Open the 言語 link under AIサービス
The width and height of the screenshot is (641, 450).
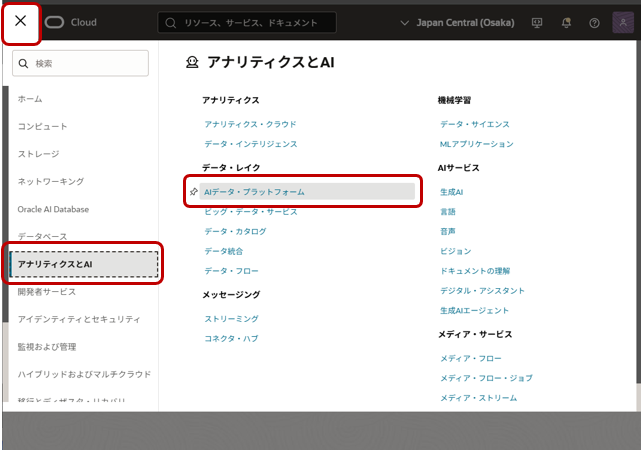[x=448, y=211]
